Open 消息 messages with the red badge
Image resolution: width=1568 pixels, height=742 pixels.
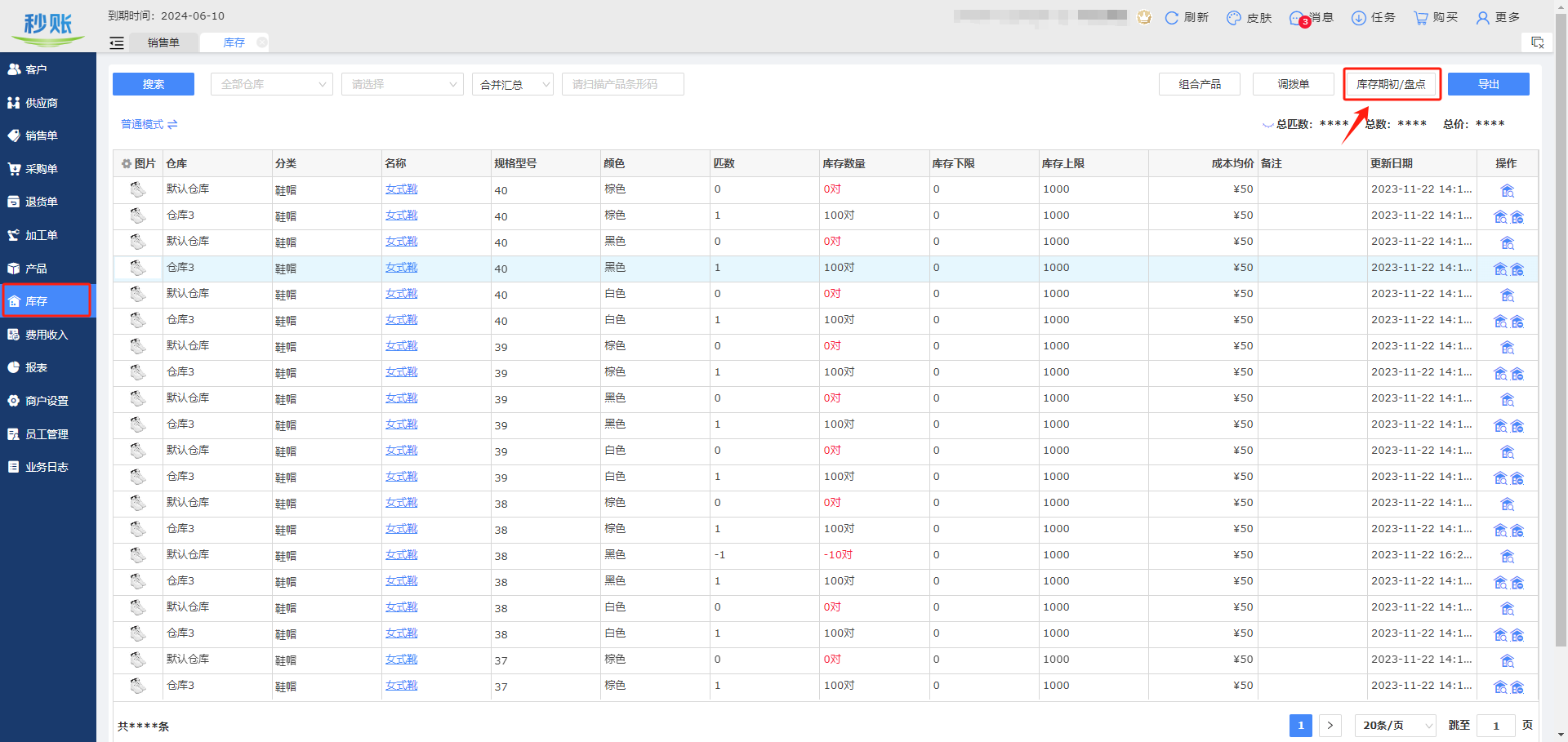(1311, 17)
